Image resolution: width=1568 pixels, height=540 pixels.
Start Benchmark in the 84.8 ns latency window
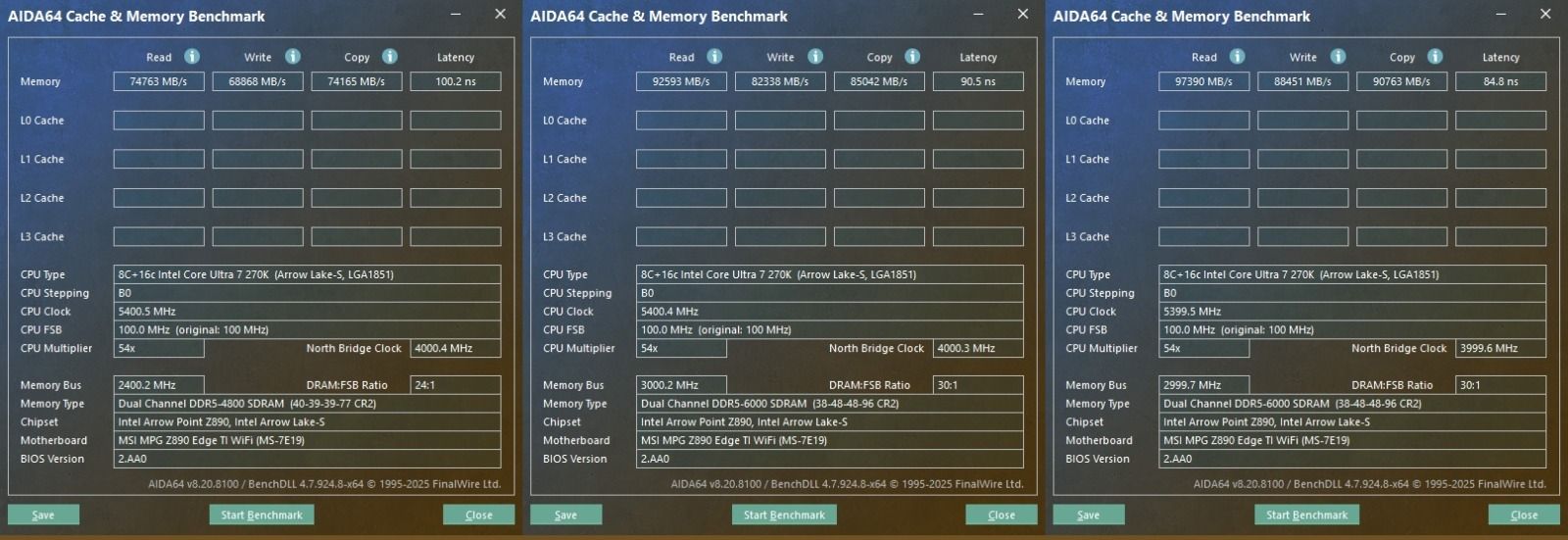click(1306, 515)
